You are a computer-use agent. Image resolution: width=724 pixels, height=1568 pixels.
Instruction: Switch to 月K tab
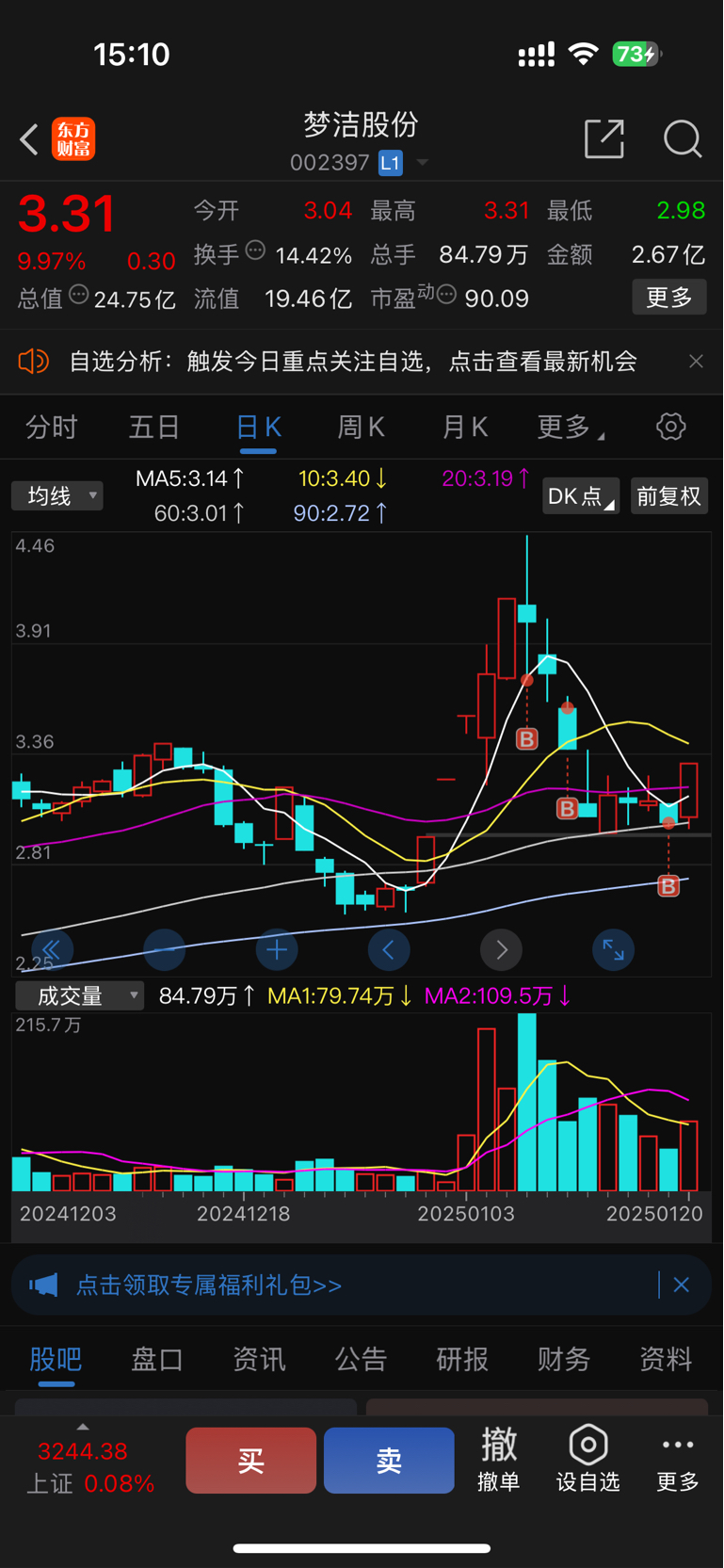tap(465, 428)
